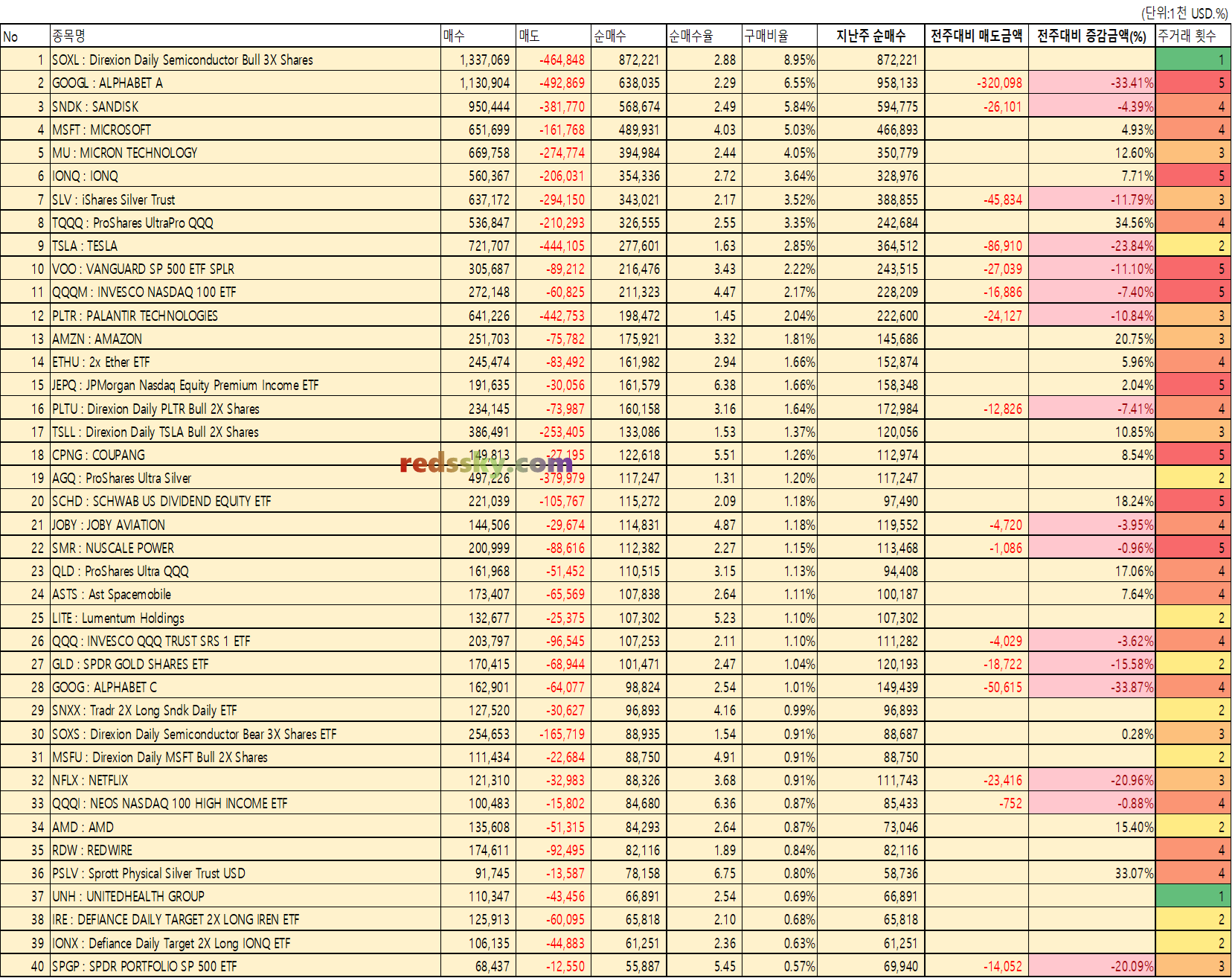Select the 순매수율 column header
Viewport: 1232px width, 978px height.
pyautogui.click(x=705, y=36)
